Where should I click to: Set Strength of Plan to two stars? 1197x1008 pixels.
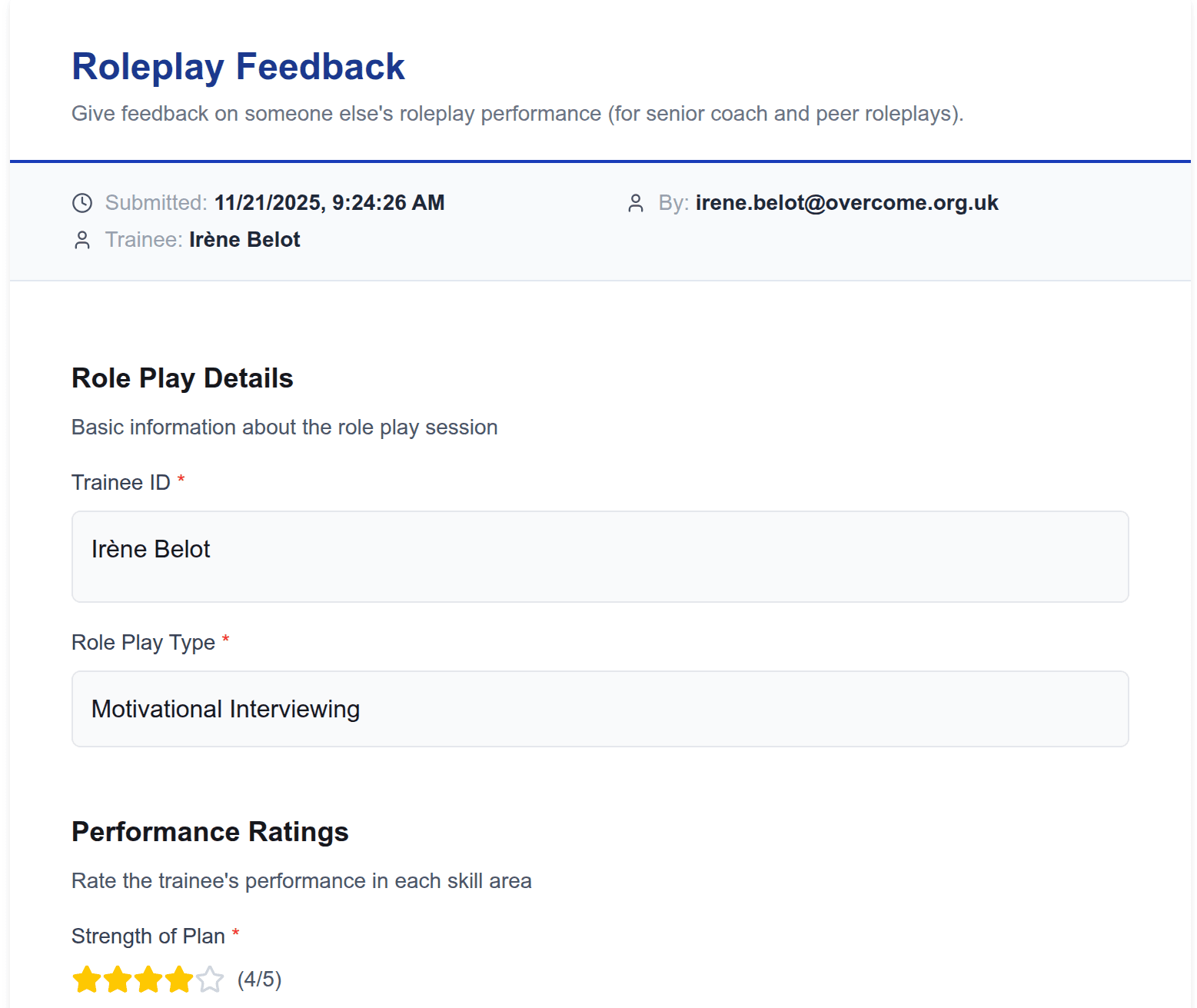118,980
